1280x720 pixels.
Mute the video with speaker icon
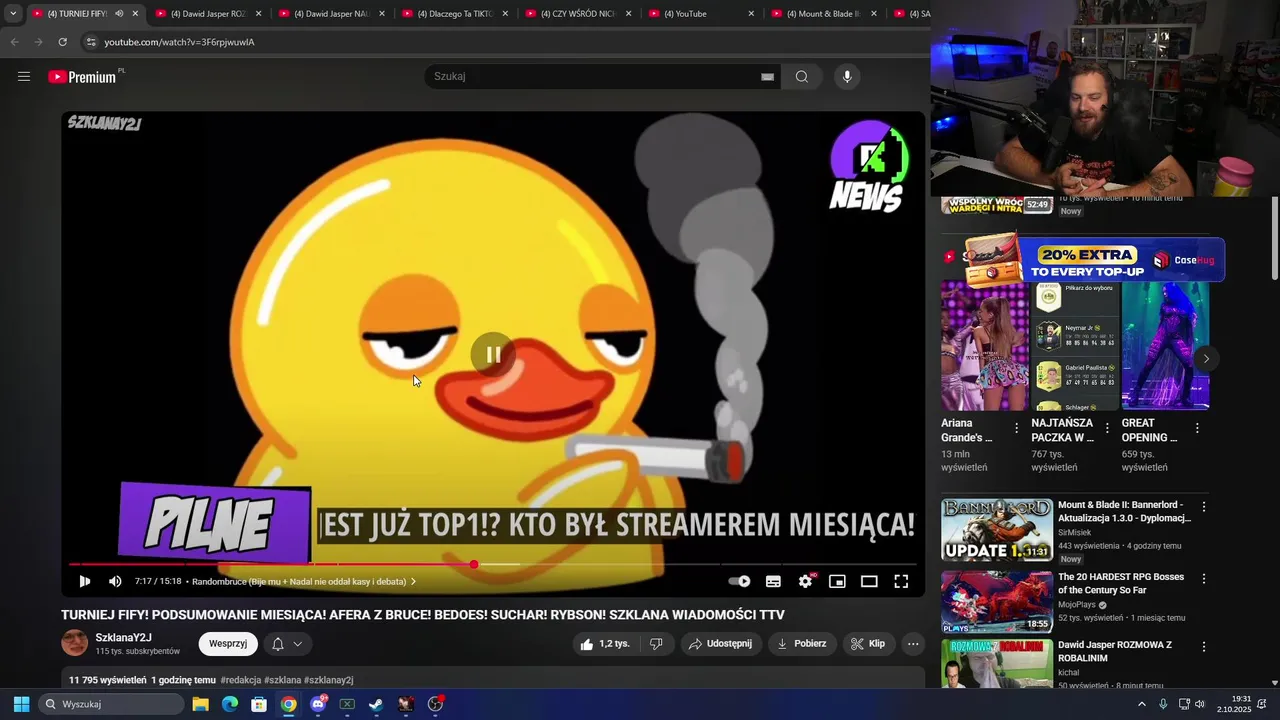point(115,581)
